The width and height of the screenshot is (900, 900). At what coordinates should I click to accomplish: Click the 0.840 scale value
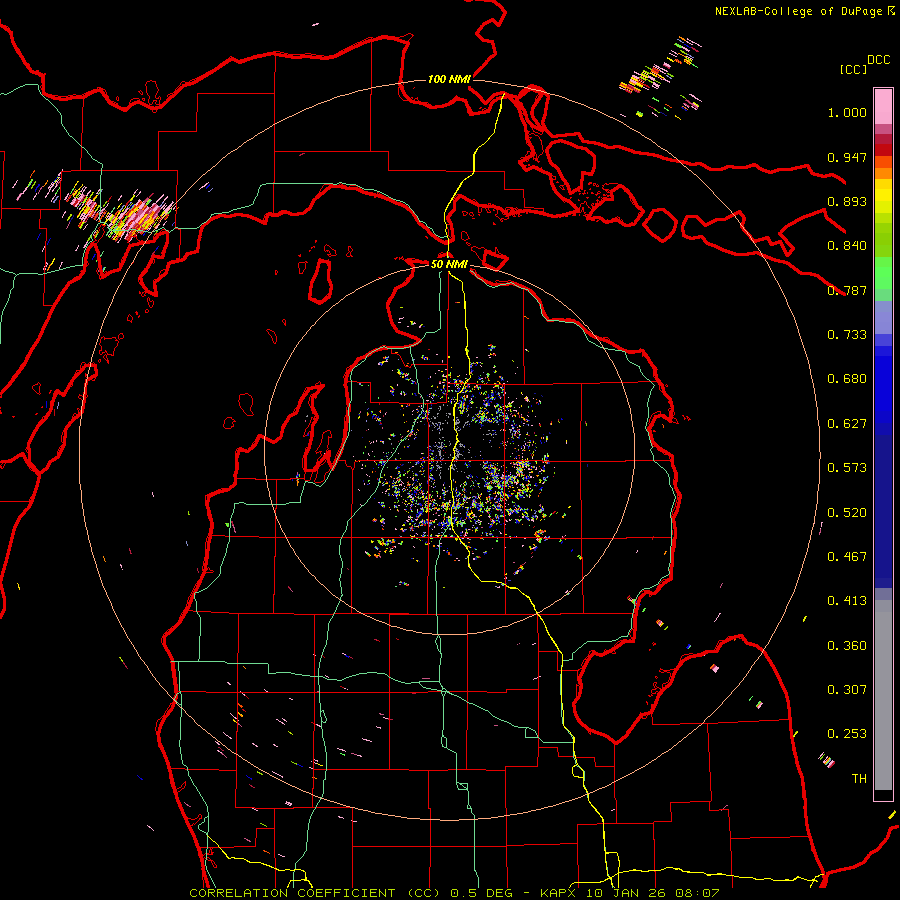pyautogui.click(x=847, y=246)
